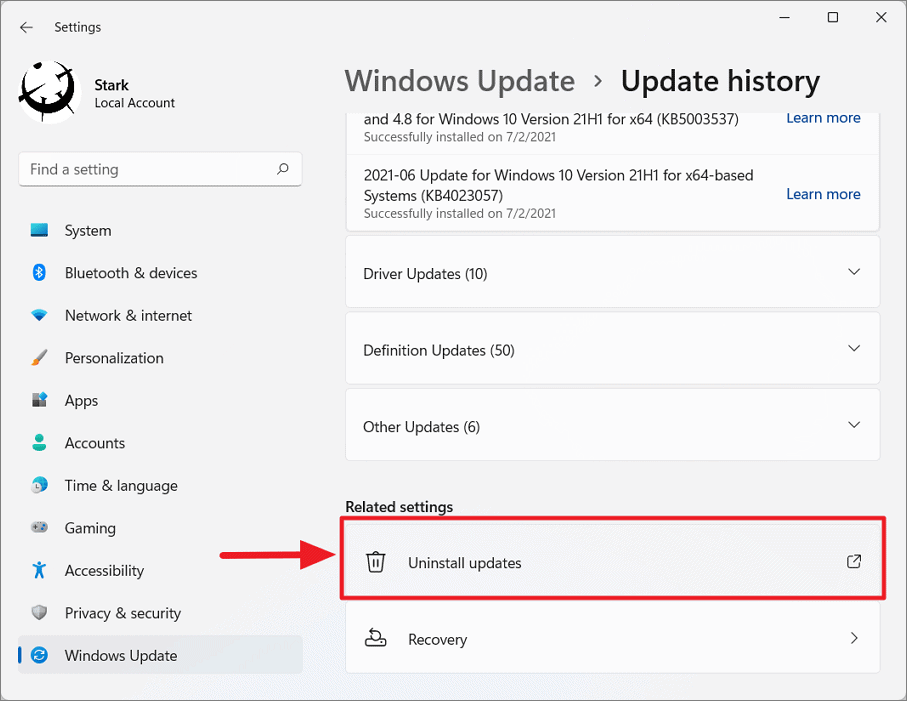Click the Update history page title

click(x=720, y=81)
